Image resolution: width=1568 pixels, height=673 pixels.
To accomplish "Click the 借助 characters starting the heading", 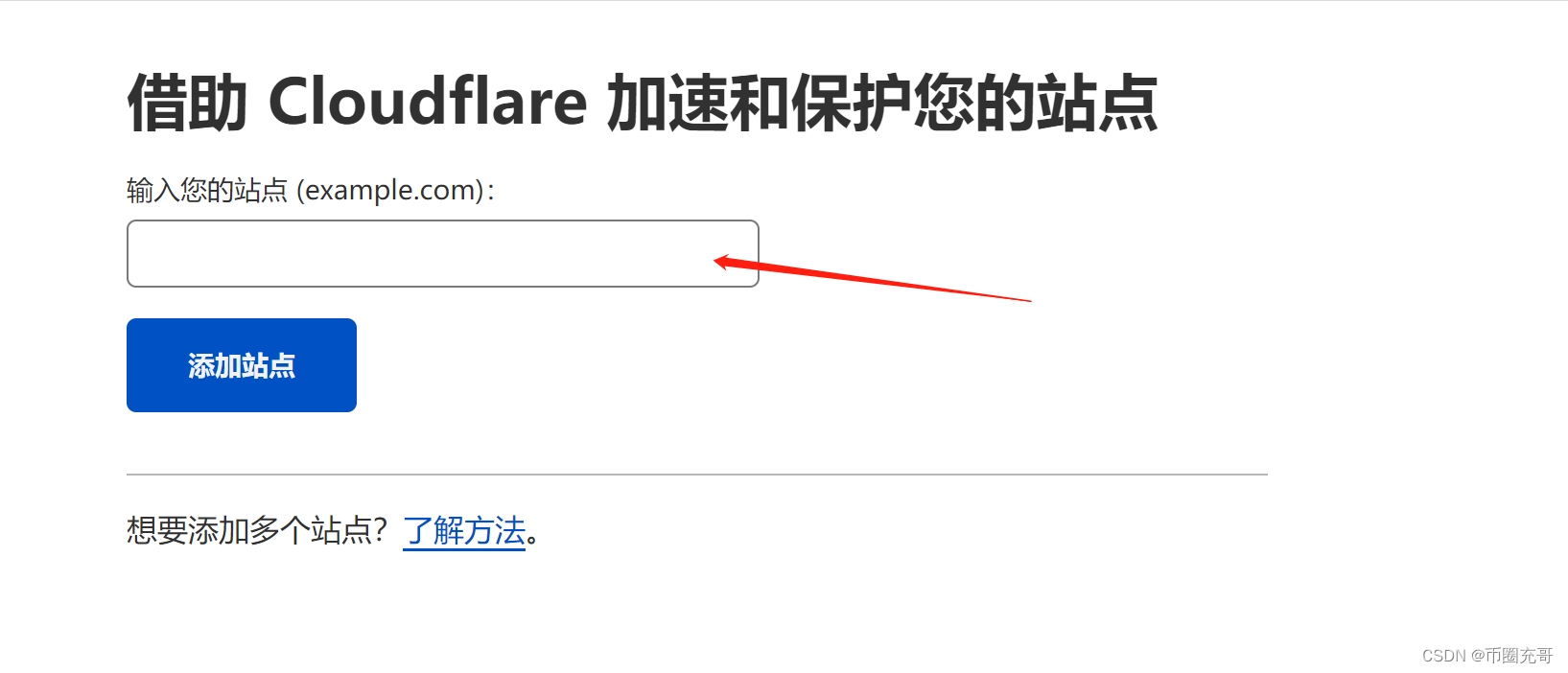I will [x=188, y=103].
